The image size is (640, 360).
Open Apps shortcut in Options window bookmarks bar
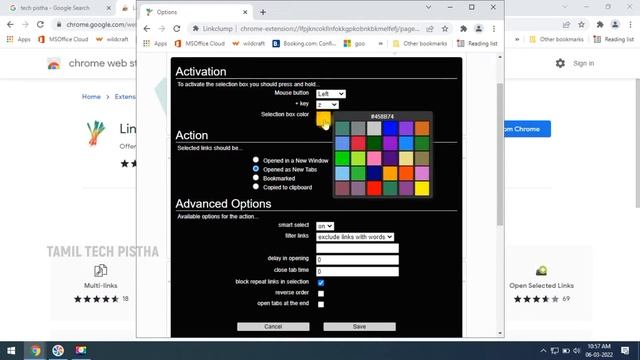coord(155,43)
